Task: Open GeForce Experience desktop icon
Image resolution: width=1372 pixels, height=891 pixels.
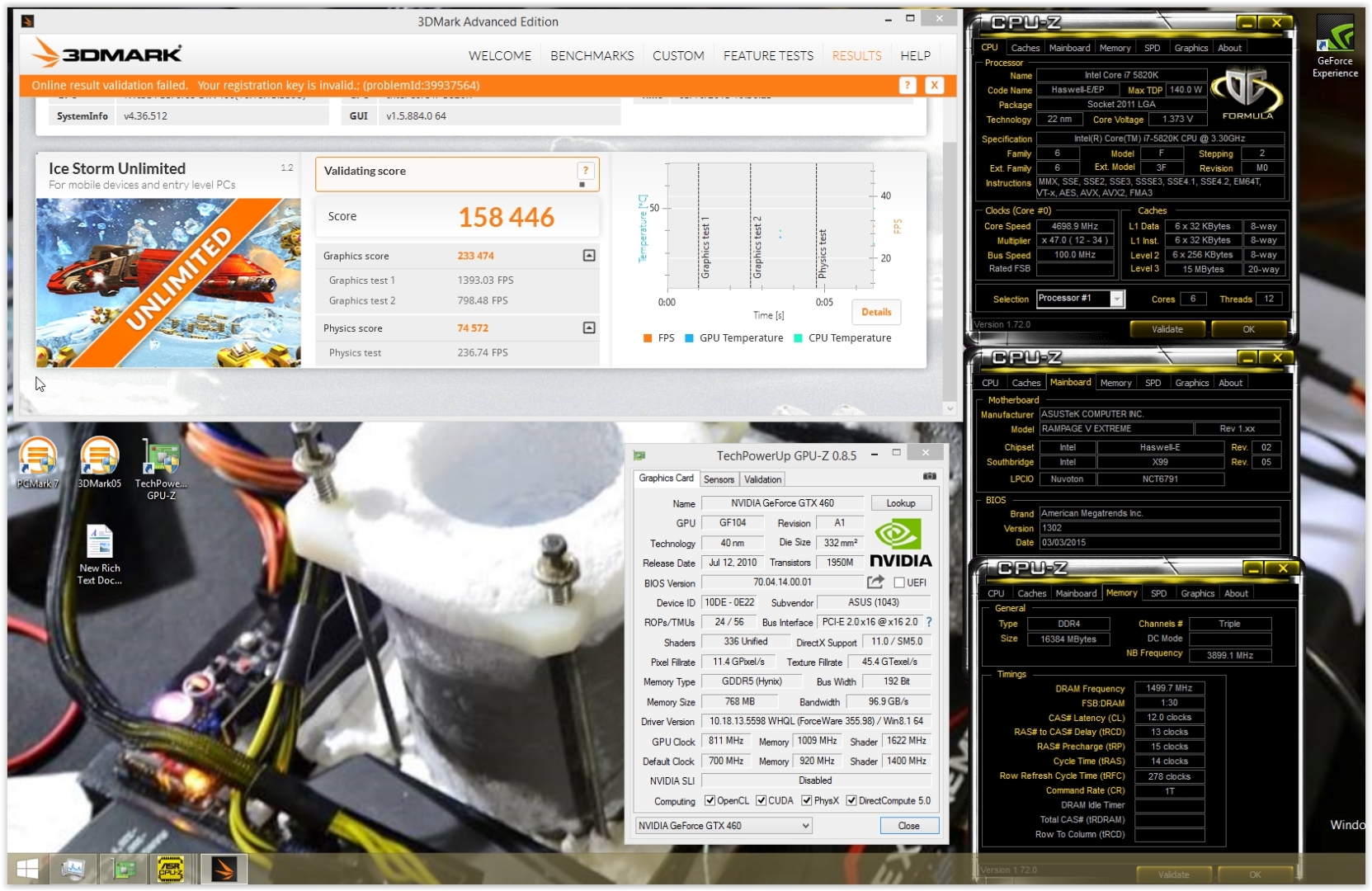Action: click(x=1335, y=47)
